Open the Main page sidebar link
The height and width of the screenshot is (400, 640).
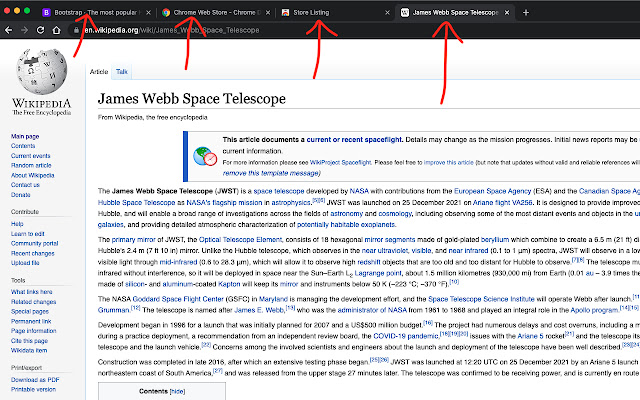click(26, 135)
